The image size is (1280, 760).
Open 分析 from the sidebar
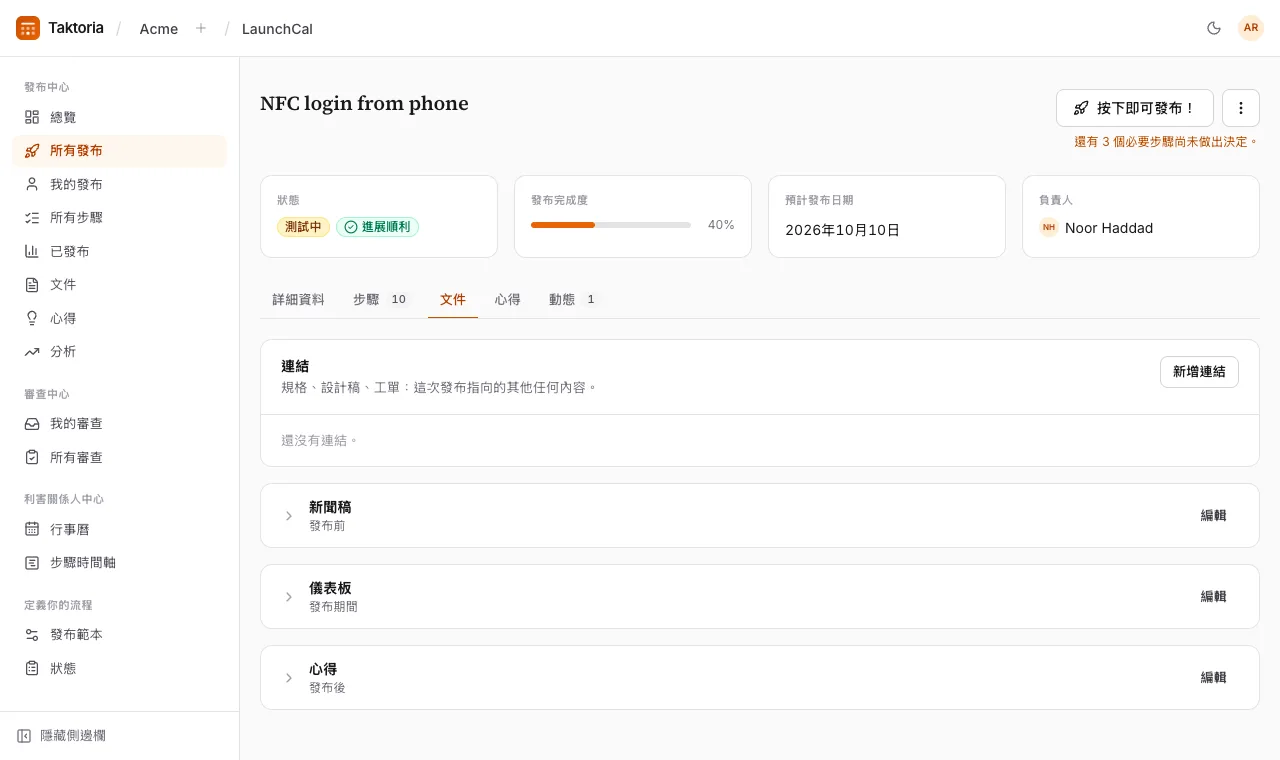pos(120,352)
